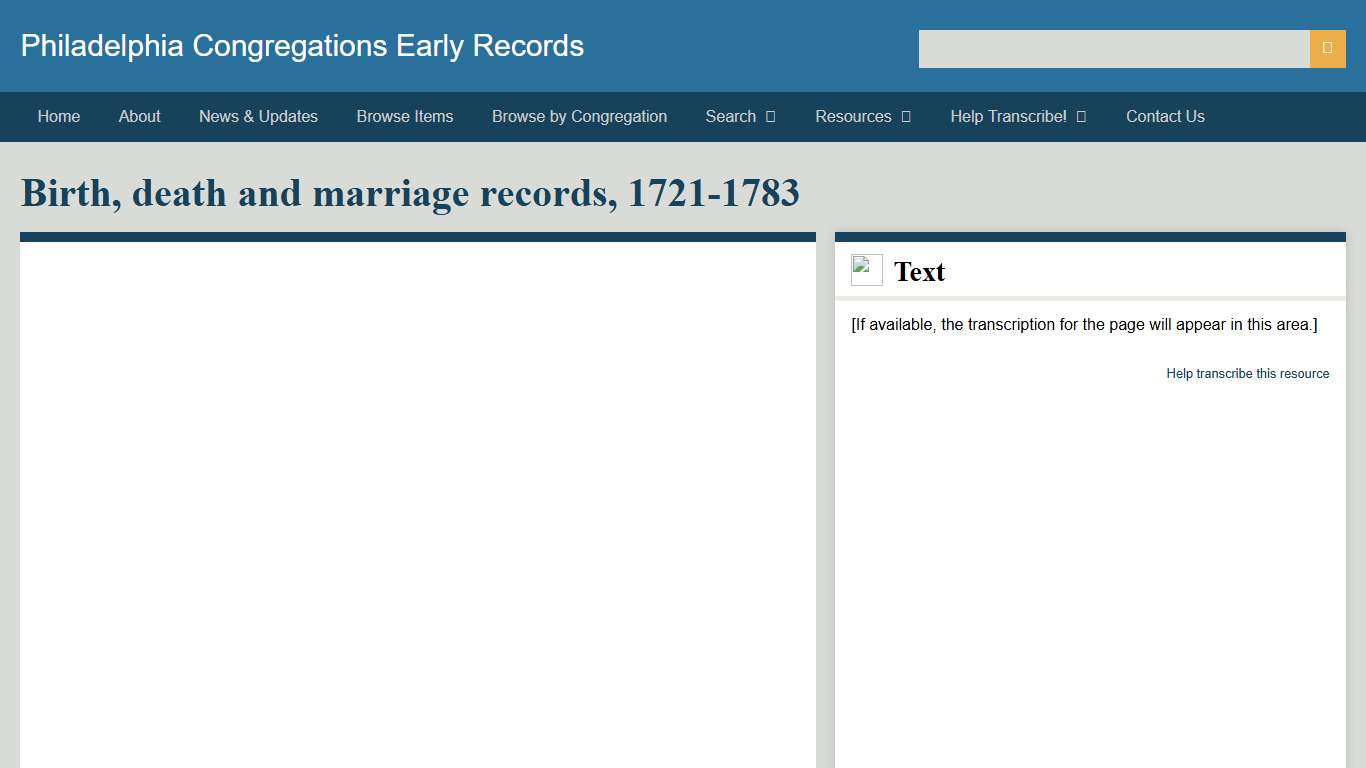Expand the Help Transcribe! dropdown
Image resolution: width=1366 pixels, height=768 pixels.
[1018, 116]
